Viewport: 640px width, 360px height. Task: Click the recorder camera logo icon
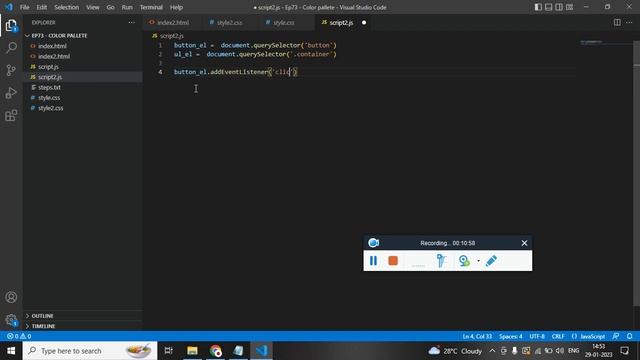click(x=373, y=243)
